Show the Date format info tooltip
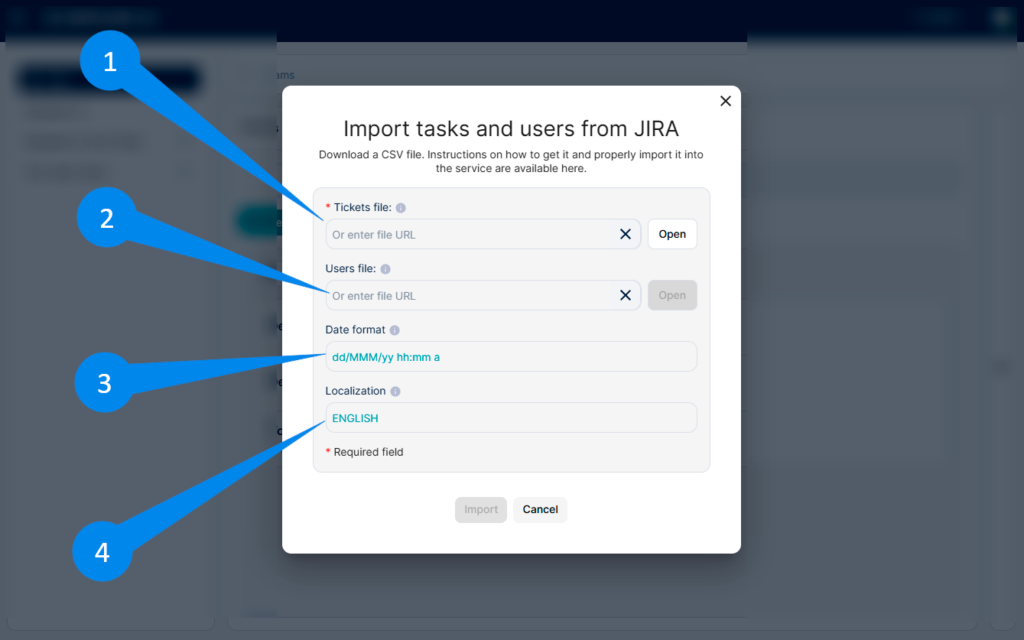Image resolution: width=1024 pixels, height=640 pixels. click(394, 330)
